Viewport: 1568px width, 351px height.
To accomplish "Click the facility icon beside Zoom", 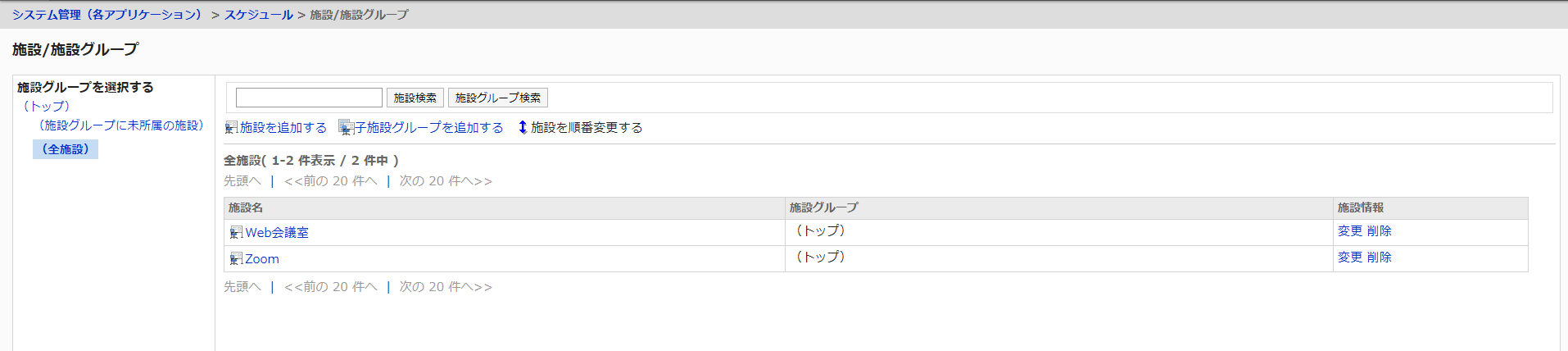I will (236, 259).
